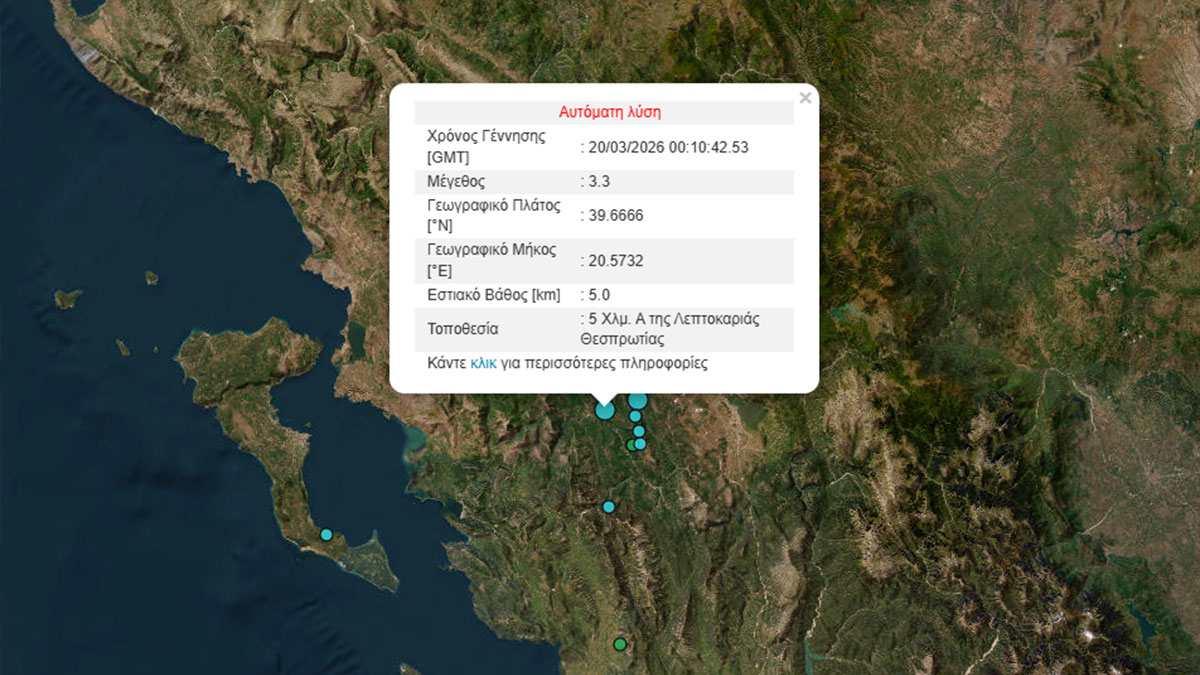Click the focal depth value 5.0
The height and width of the screenshot is (675, 1200).
(x=600, y=295)
